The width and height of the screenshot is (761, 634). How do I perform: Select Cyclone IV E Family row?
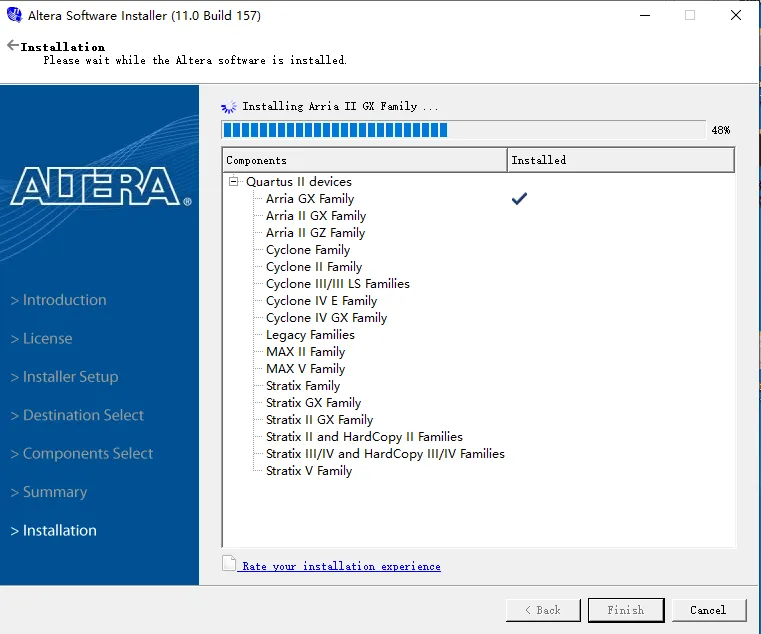(321, 300)
